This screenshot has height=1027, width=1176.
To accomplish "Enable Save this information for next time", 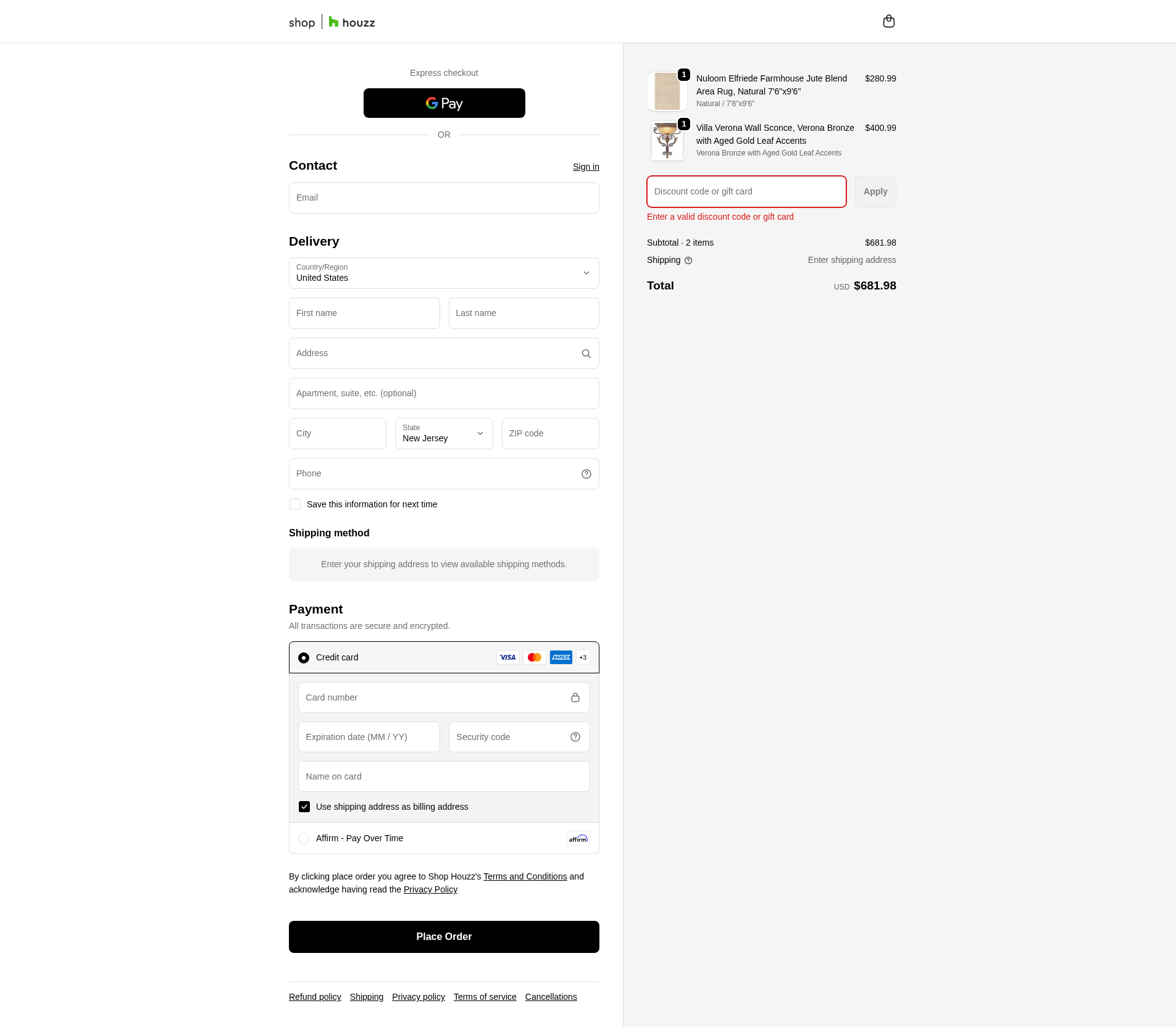I will coord(295,504).
